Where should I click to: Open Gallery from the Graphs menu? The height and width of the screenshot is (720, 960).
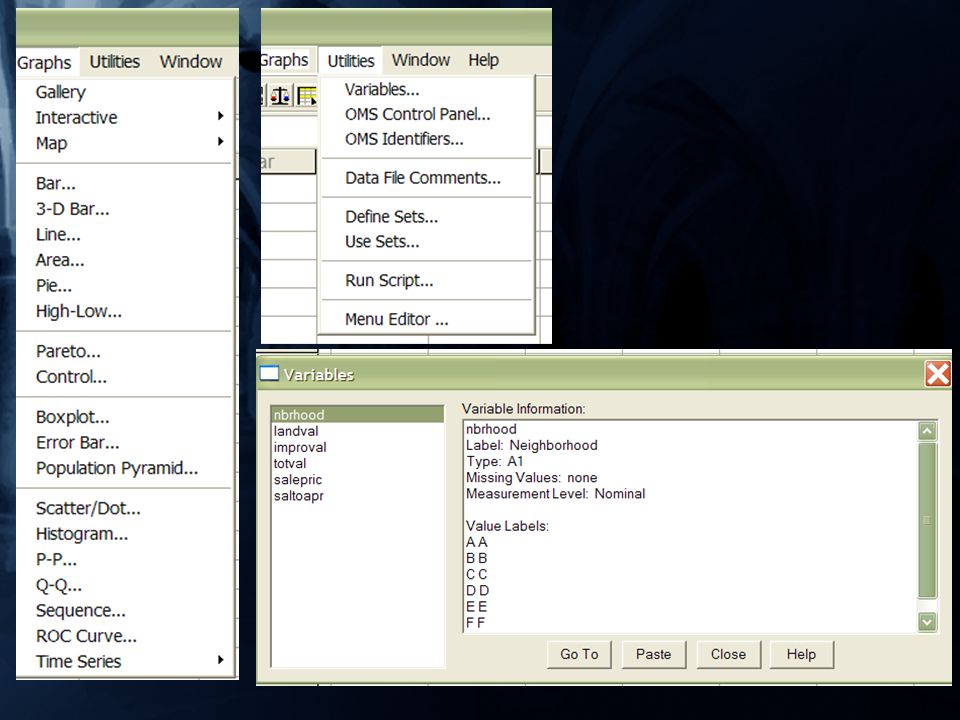(61, 92)
